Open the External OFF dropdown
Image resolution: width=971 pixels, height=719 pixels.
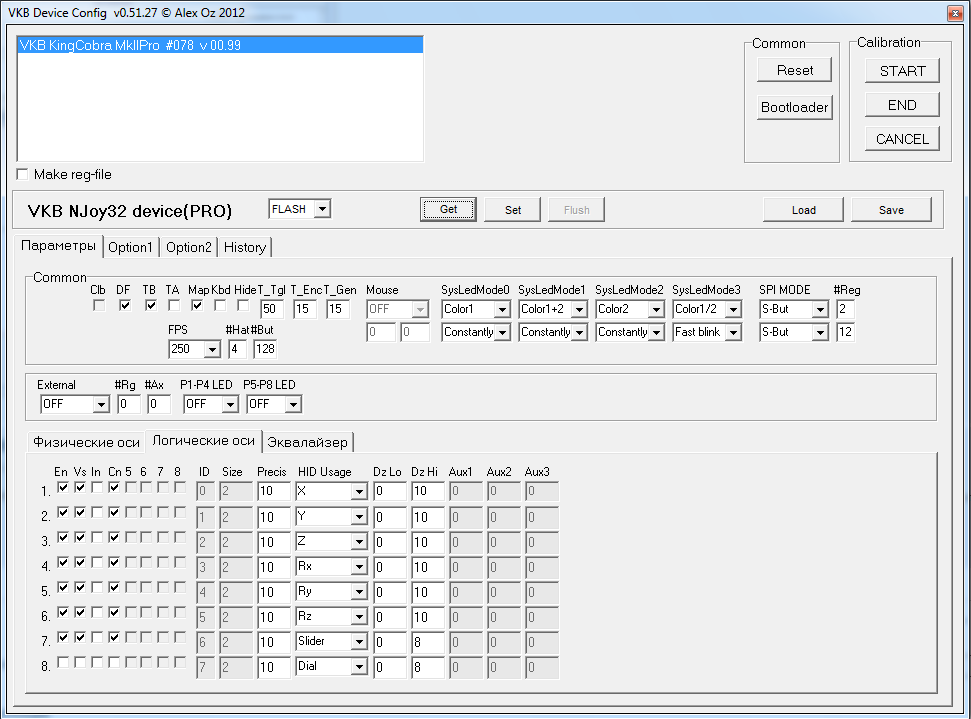point(101,405)
